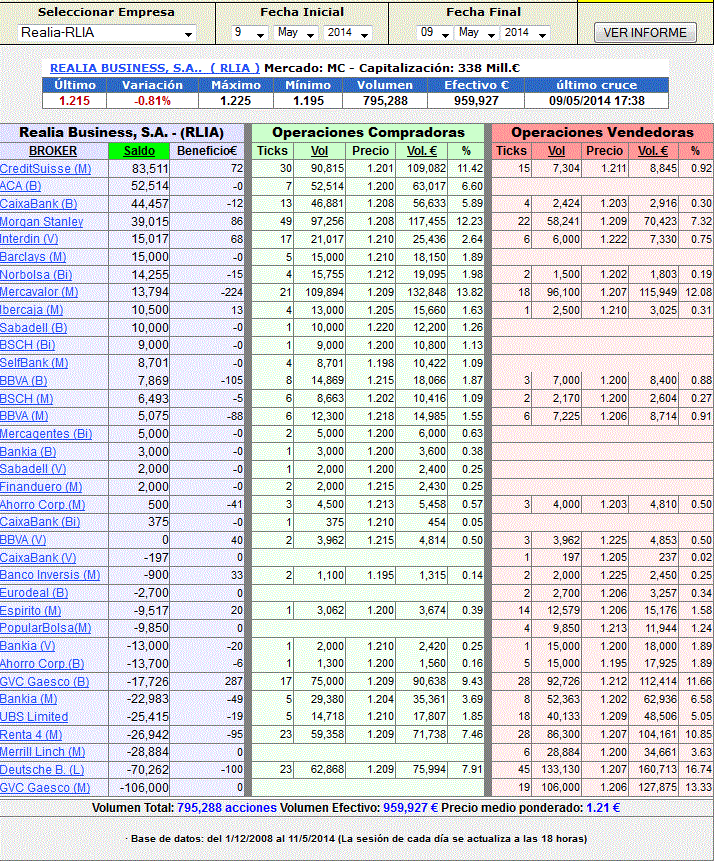
Task: Open Barclays (M) broker link
Action: pos(33,257)
